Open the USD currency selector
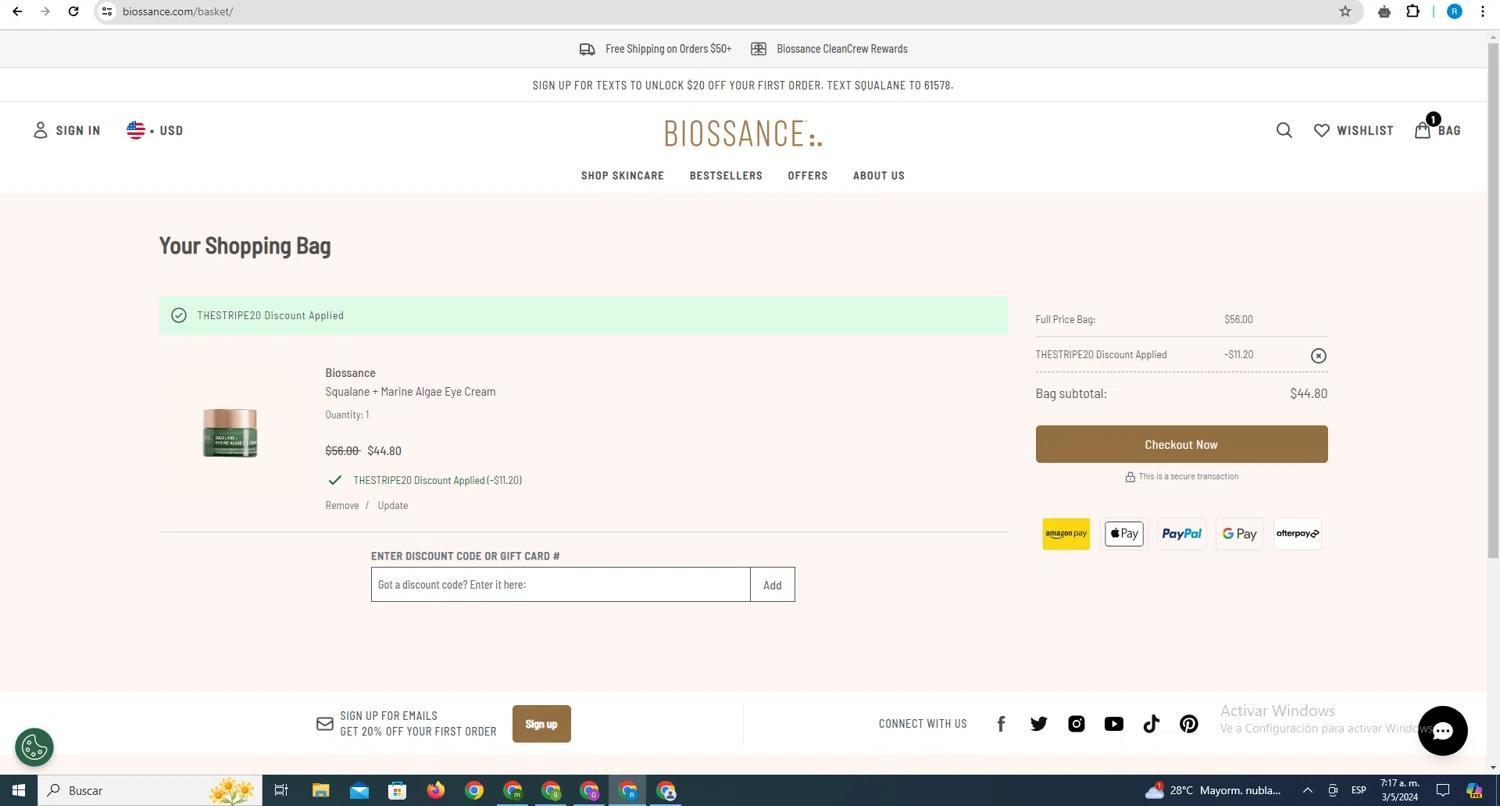The image size is (1500, 806). click(x=155, y=130)
